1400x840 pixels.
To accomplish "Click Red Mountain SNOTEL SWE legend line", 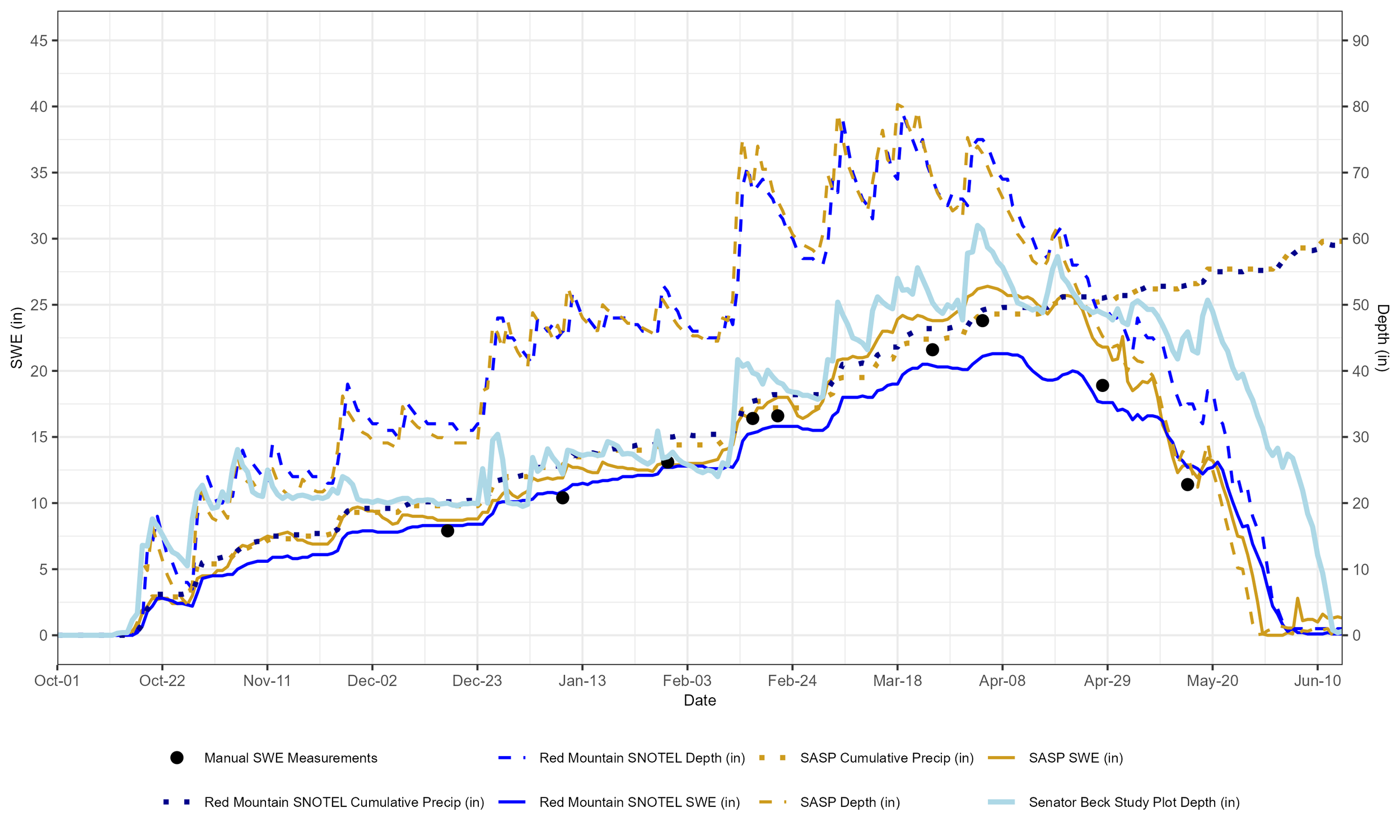I will (512, 802).
